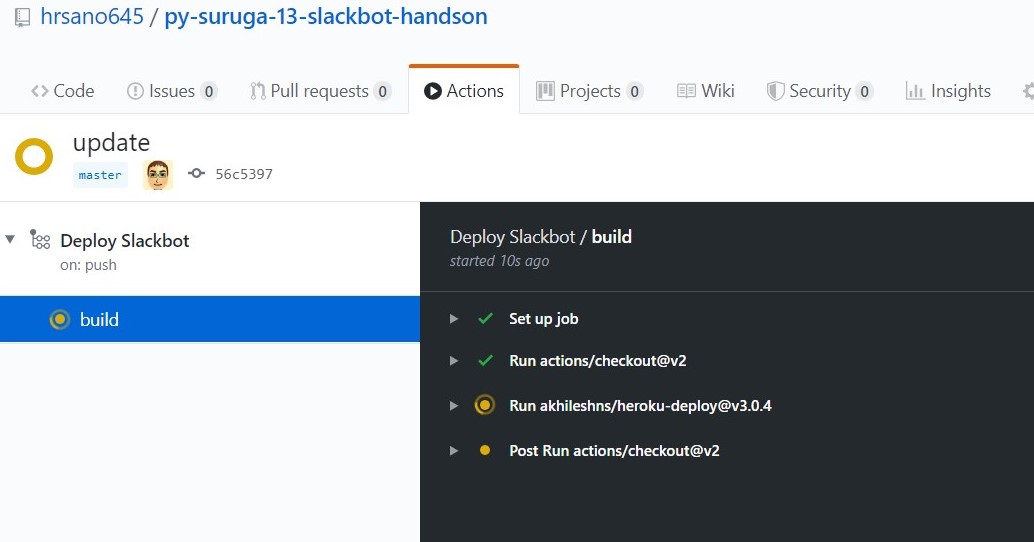This screenshot has height=542, width=1034.
Task: Select the build job row
Action: coord(210,319)
